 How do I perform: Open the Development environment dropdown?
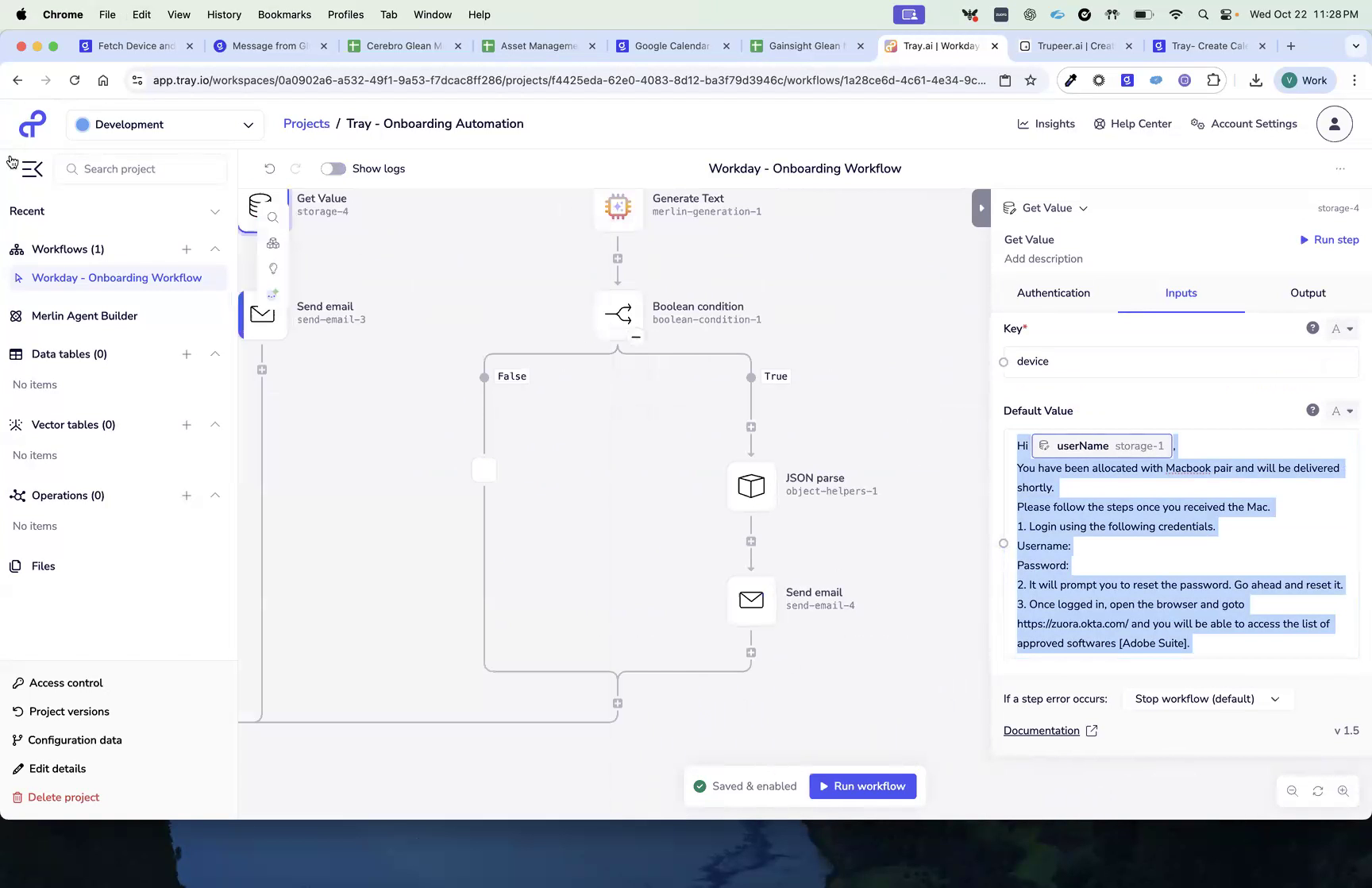164,125
